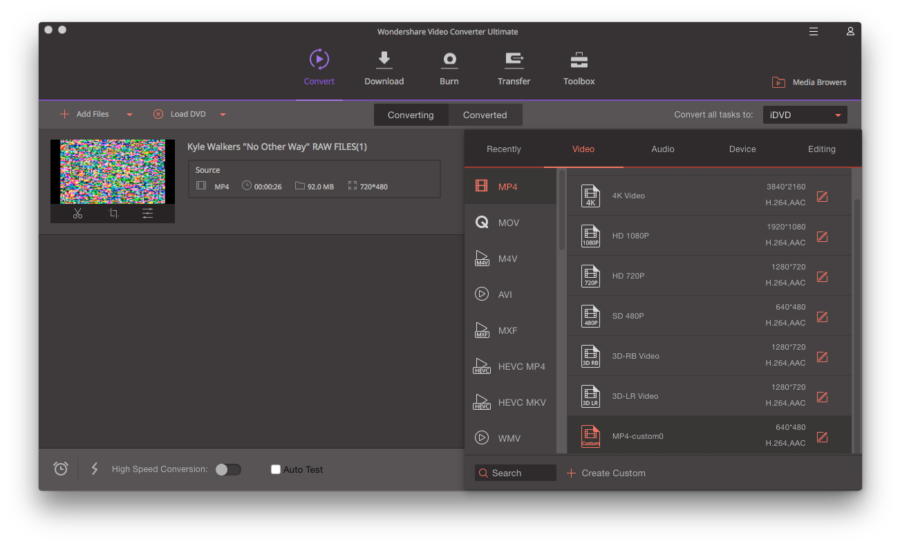900x546 pixels.
Task: Select the HEVC MKV format
Action: (510, 402)
